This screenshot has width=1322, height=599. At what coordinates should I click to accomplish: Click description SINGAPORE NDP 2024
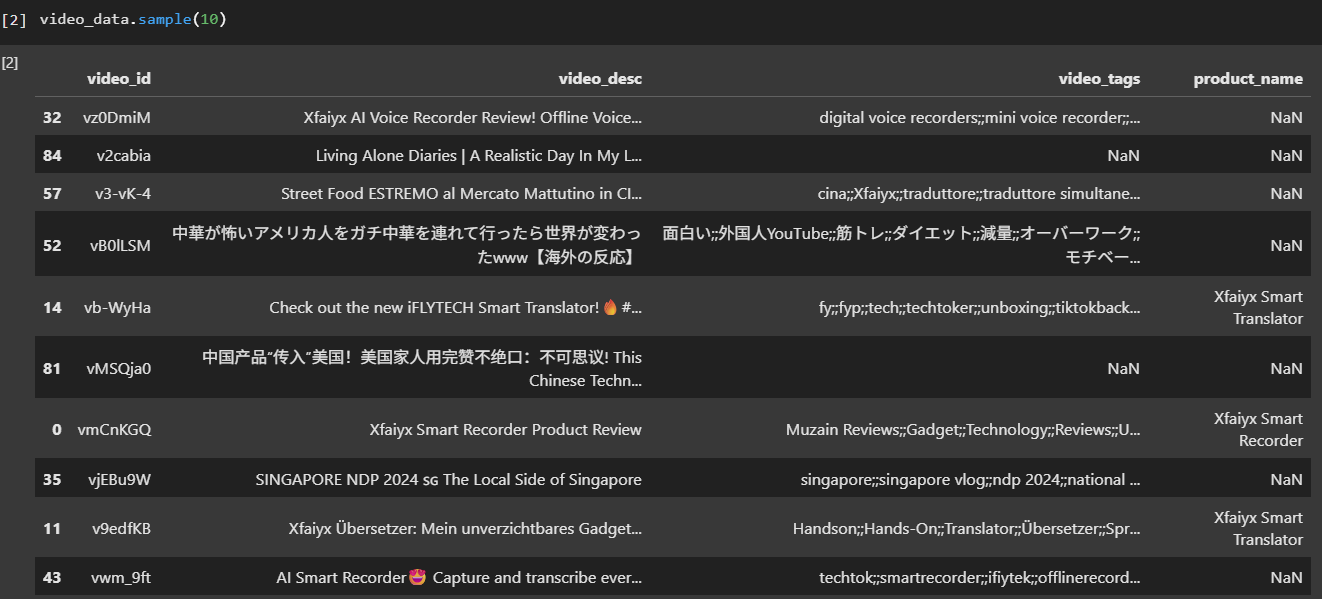pos(449,480)
